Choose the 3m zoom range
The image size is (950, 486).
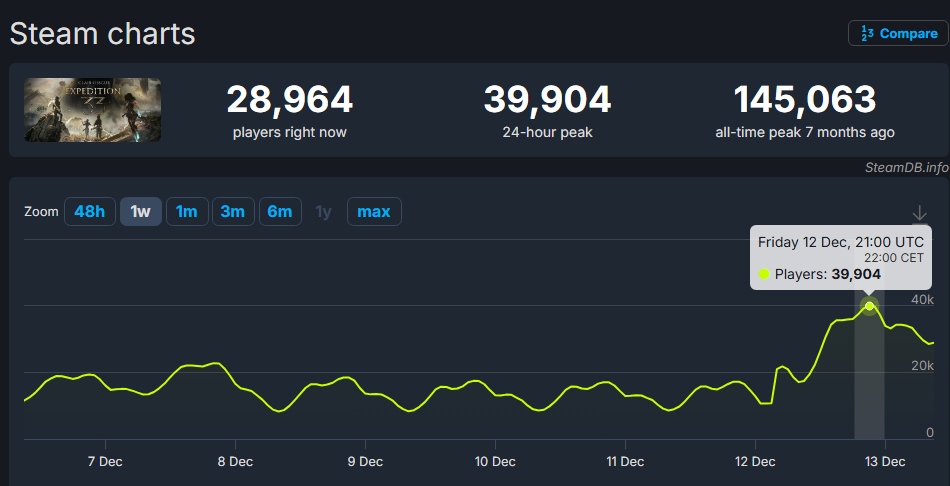pyautogui.click(x=233, y=212)
